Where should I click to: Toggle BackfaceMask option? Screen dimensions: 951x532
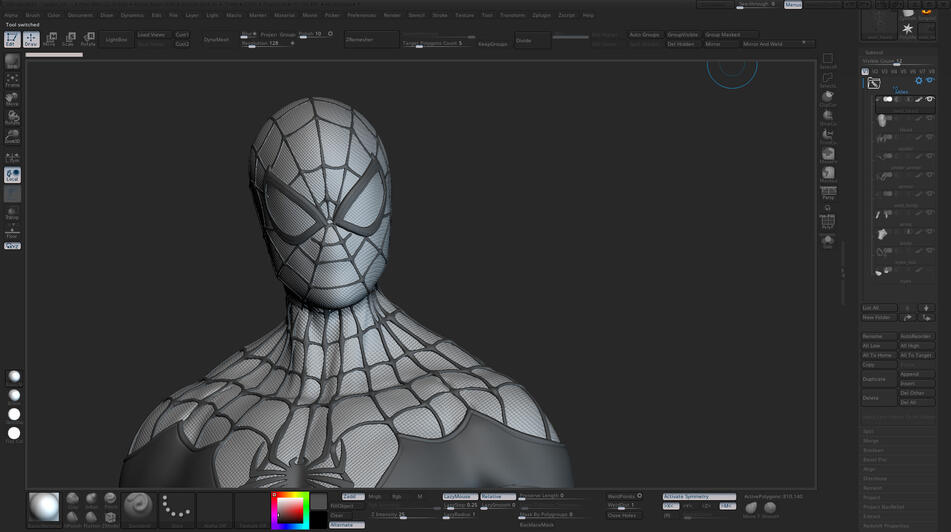pyautogui.click(x=537, y=525)
